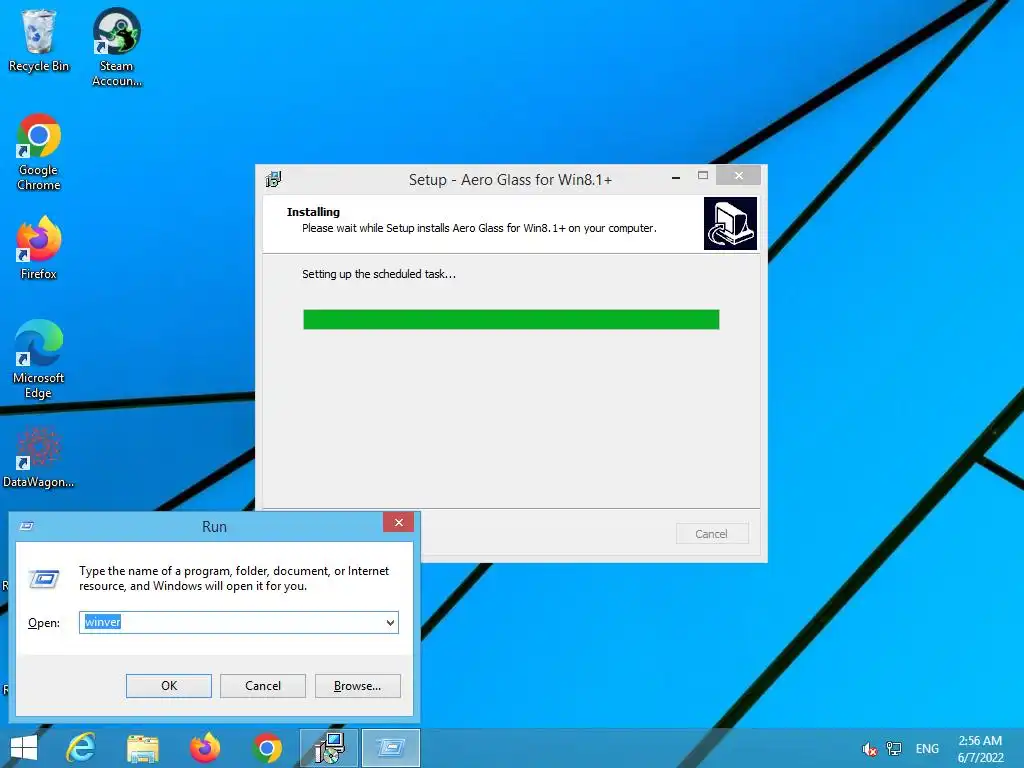The height and width of the screenshot is (768, 1024).
Task: Click Browse... in the Run dialog
Action: coord(357,686)
